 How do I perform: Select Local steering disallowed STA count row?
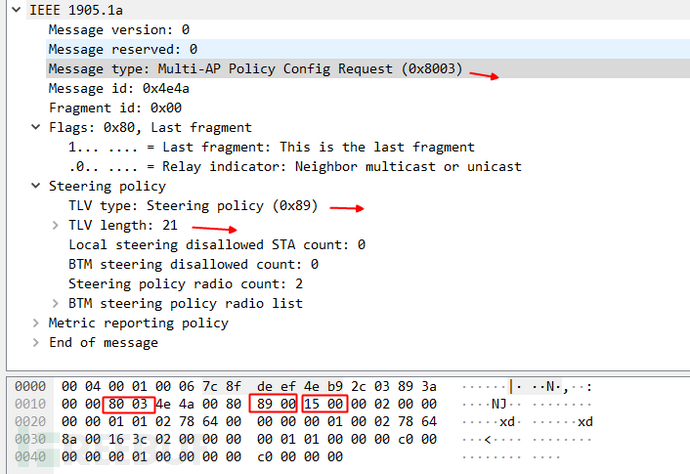(x=217, y=245)
